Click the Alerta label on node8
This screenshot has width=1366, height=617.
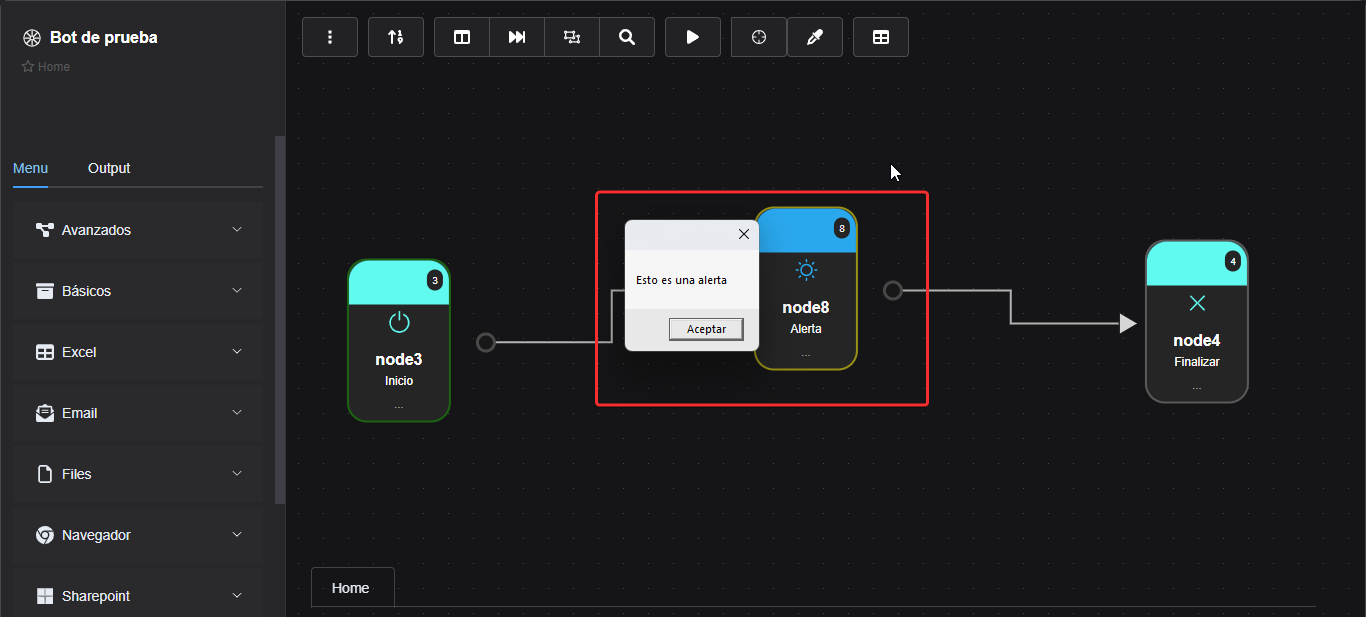806,329
